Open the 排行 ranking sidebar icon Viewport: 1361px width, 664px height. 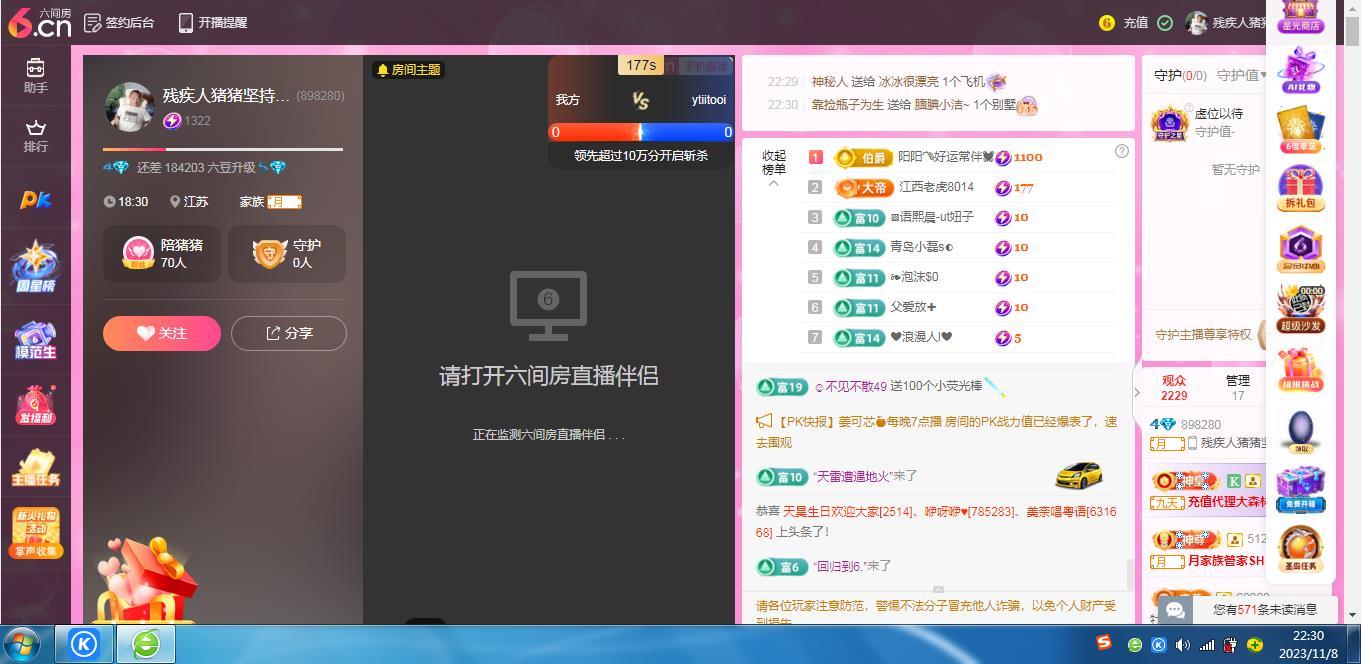pyautogui.click(x=36, y=136)
